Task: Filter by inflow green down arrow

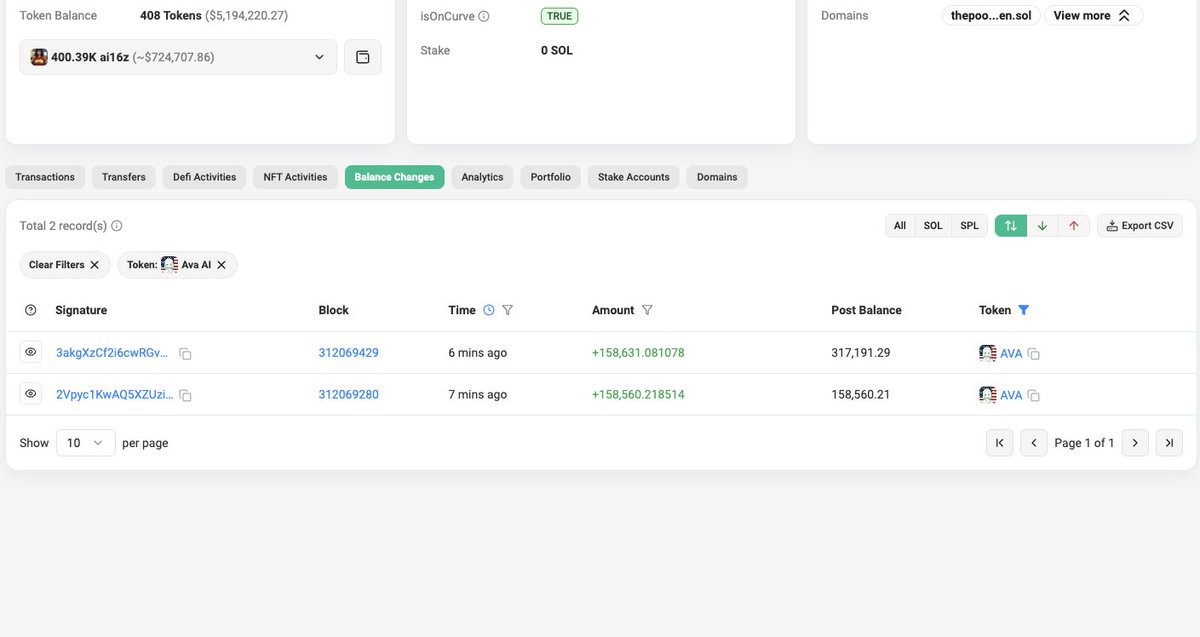Action: coord(1042,226)
